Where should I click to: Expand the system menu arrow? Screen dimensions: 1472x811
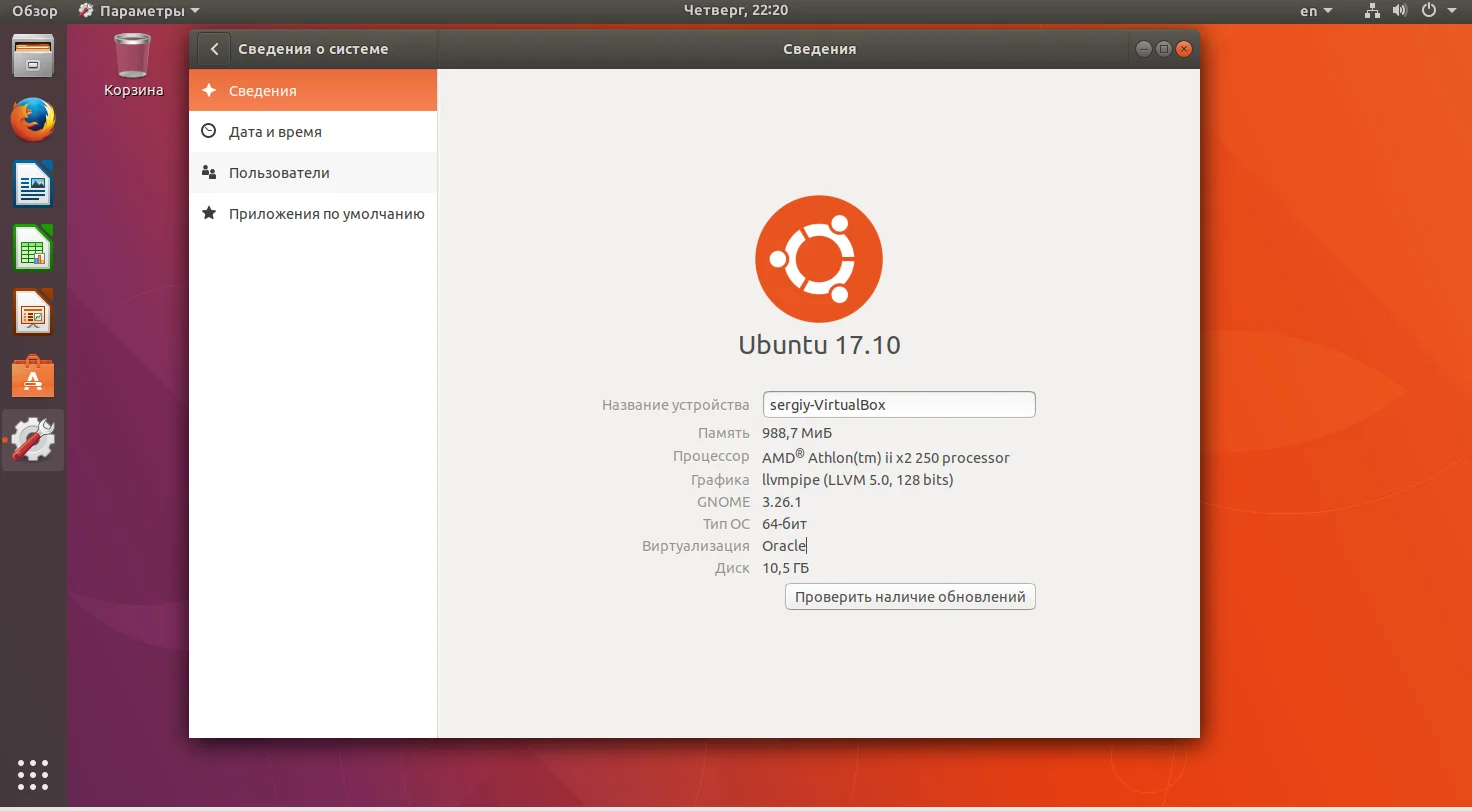(x=1452, y=11)
